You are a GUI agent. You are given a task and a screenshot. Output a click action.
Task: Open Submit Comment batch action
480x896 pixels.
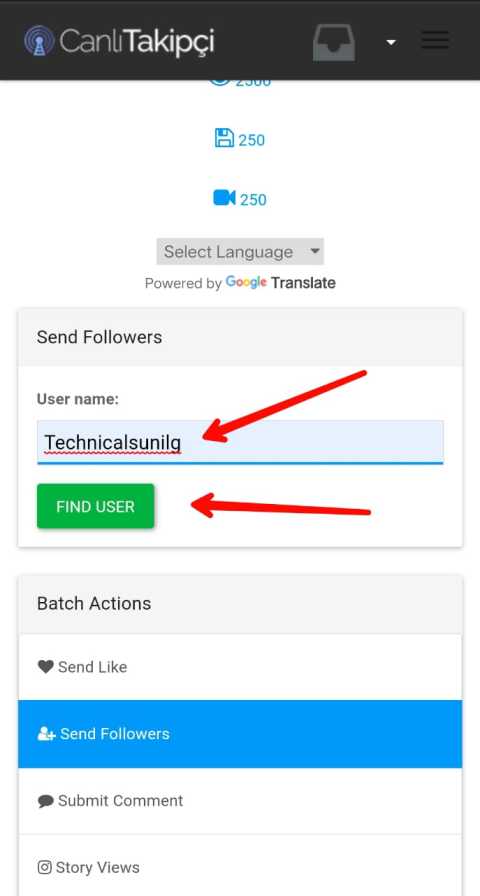click(x=240, y=801)
